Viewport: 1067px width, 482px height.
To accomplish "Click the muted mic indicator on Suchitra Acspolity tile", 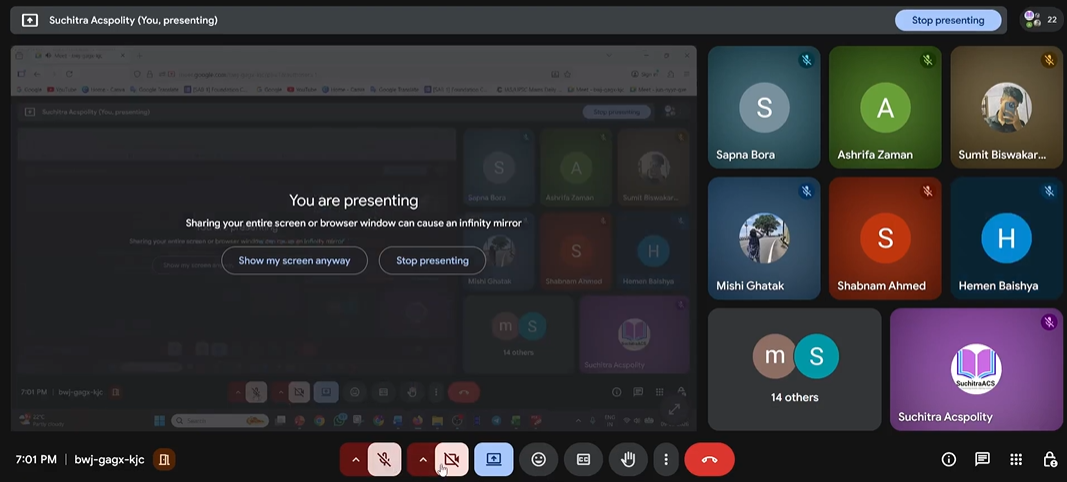I will (1049, 322).
